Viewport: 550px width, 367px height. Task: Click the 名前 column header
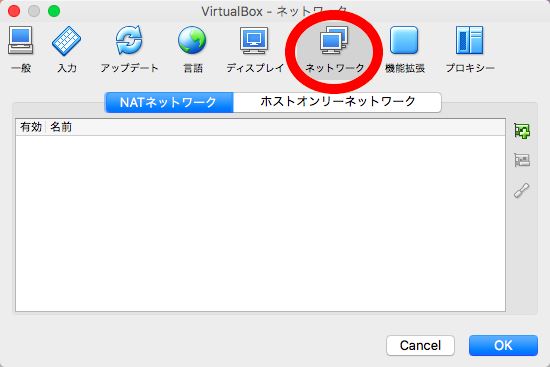[61, 127]
